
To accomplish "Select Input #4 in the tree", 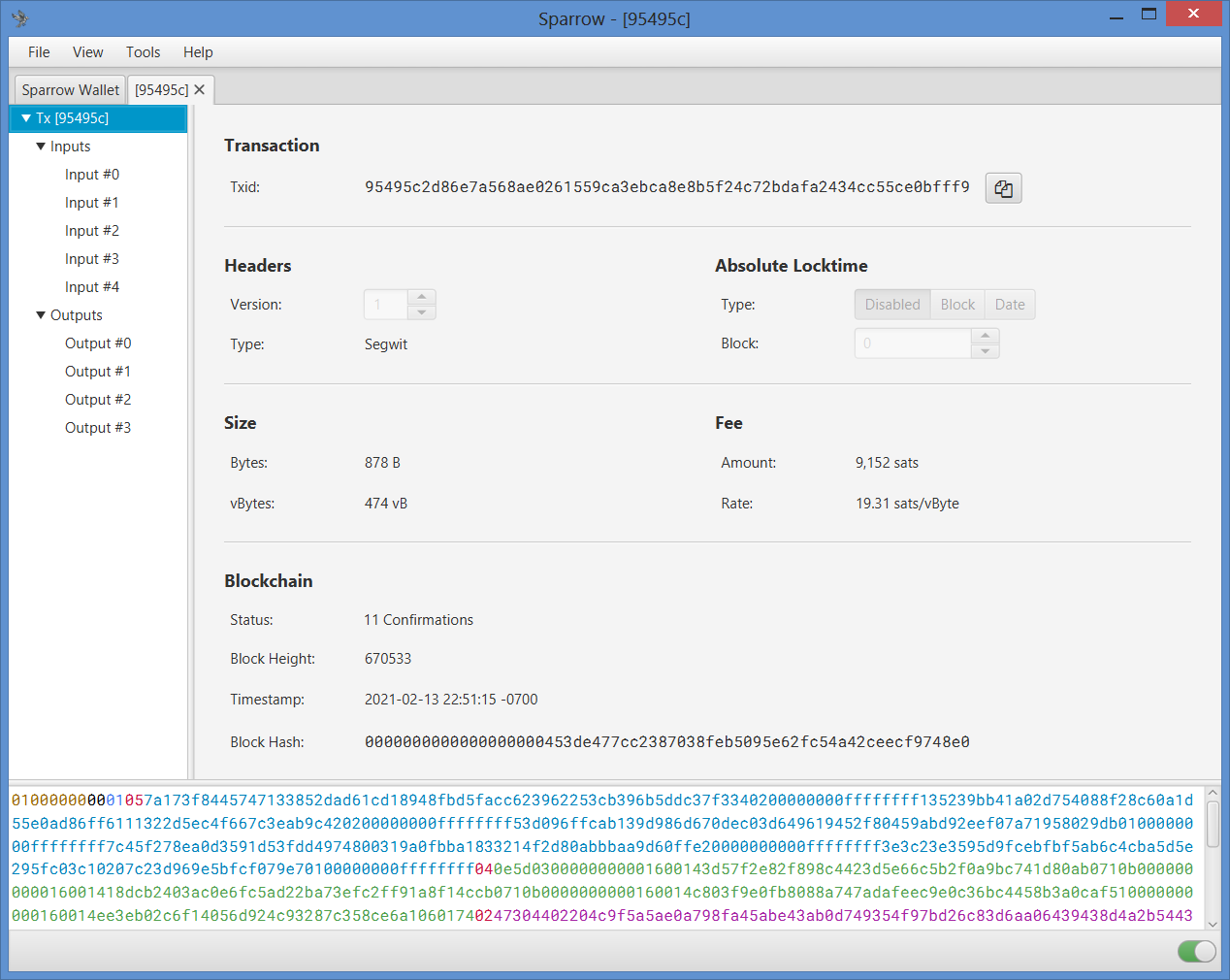I will pos(92,287).
